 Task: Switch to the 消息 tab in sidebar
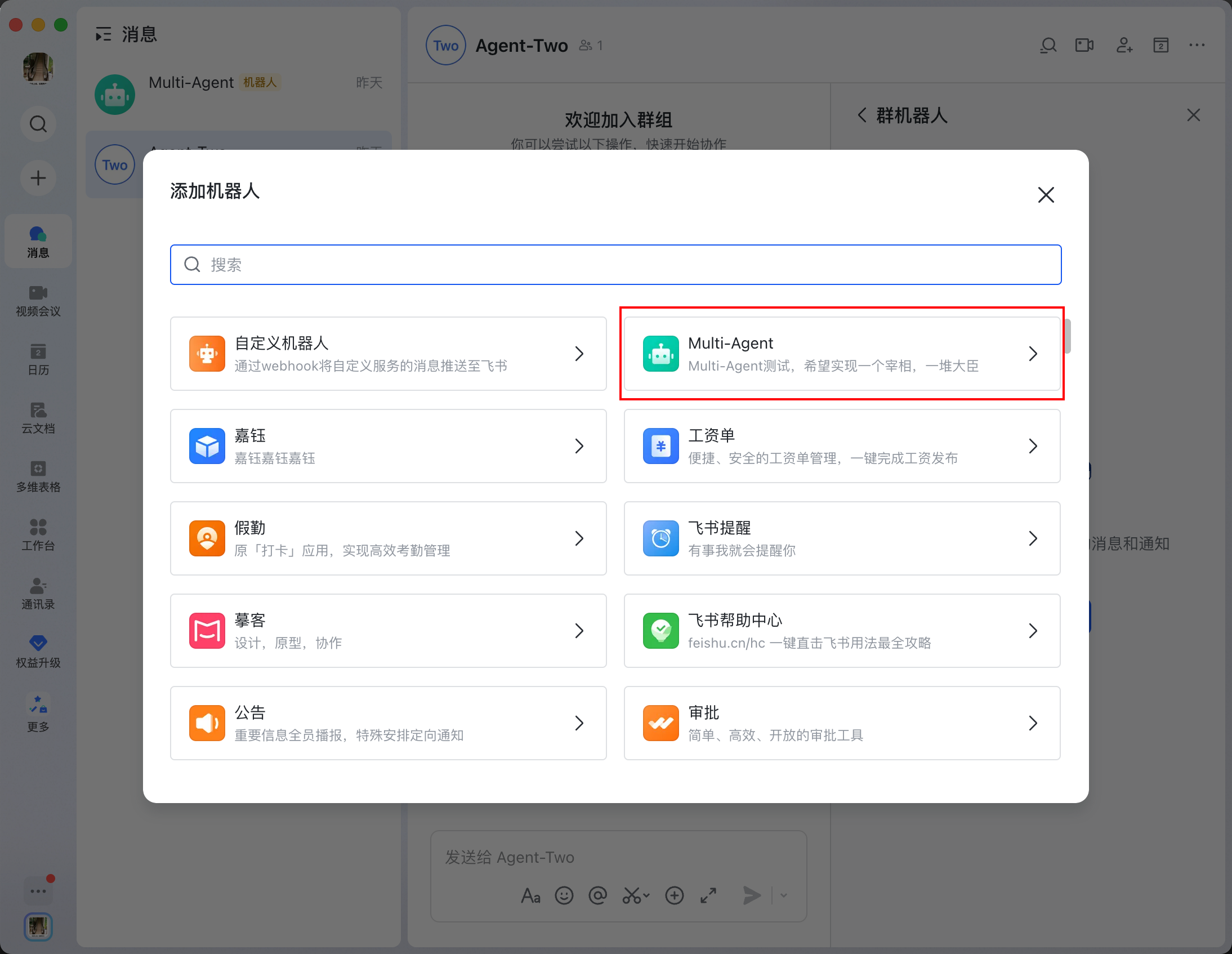pos(37,241)
